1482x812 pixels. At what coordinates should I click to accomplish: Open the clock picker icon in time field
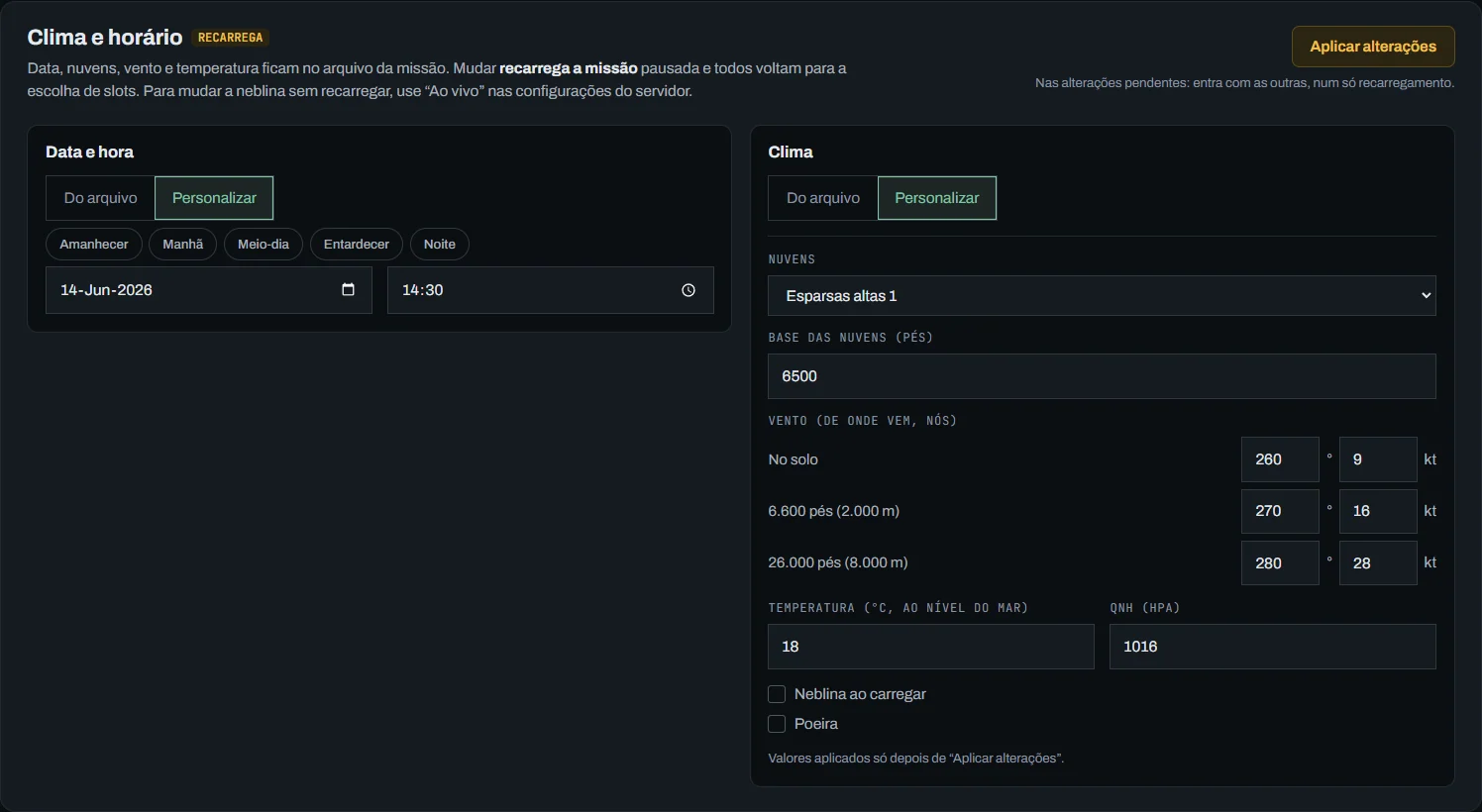pos(688,290)
